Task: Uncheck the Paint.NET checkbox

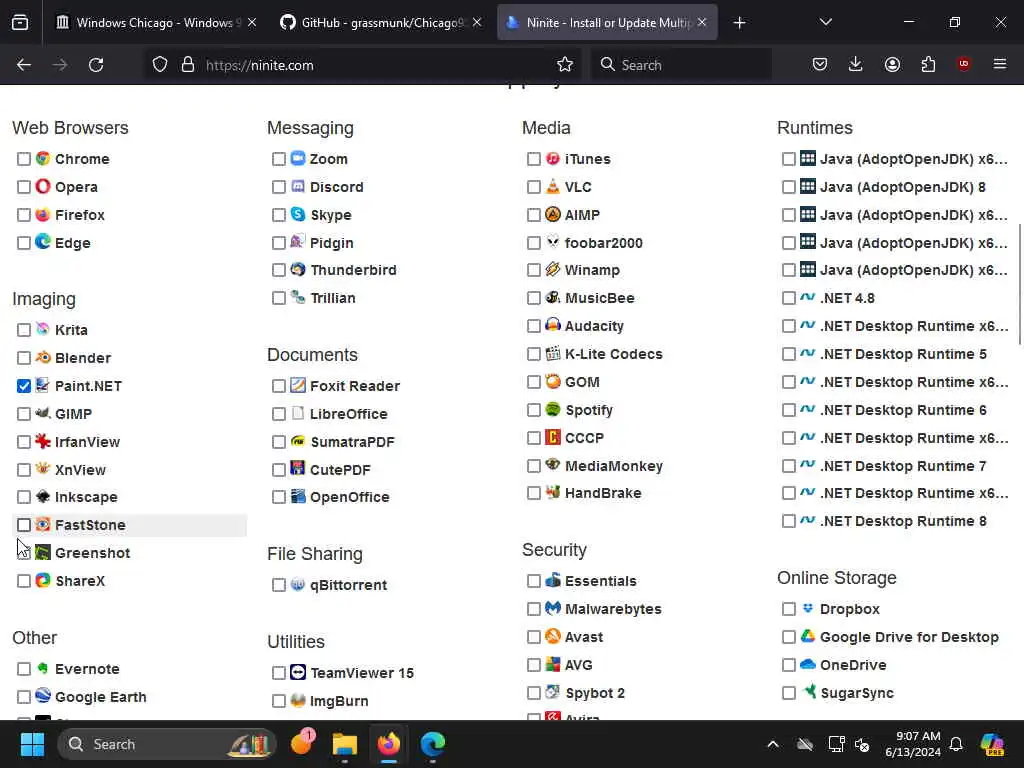Action: point(24,386)
